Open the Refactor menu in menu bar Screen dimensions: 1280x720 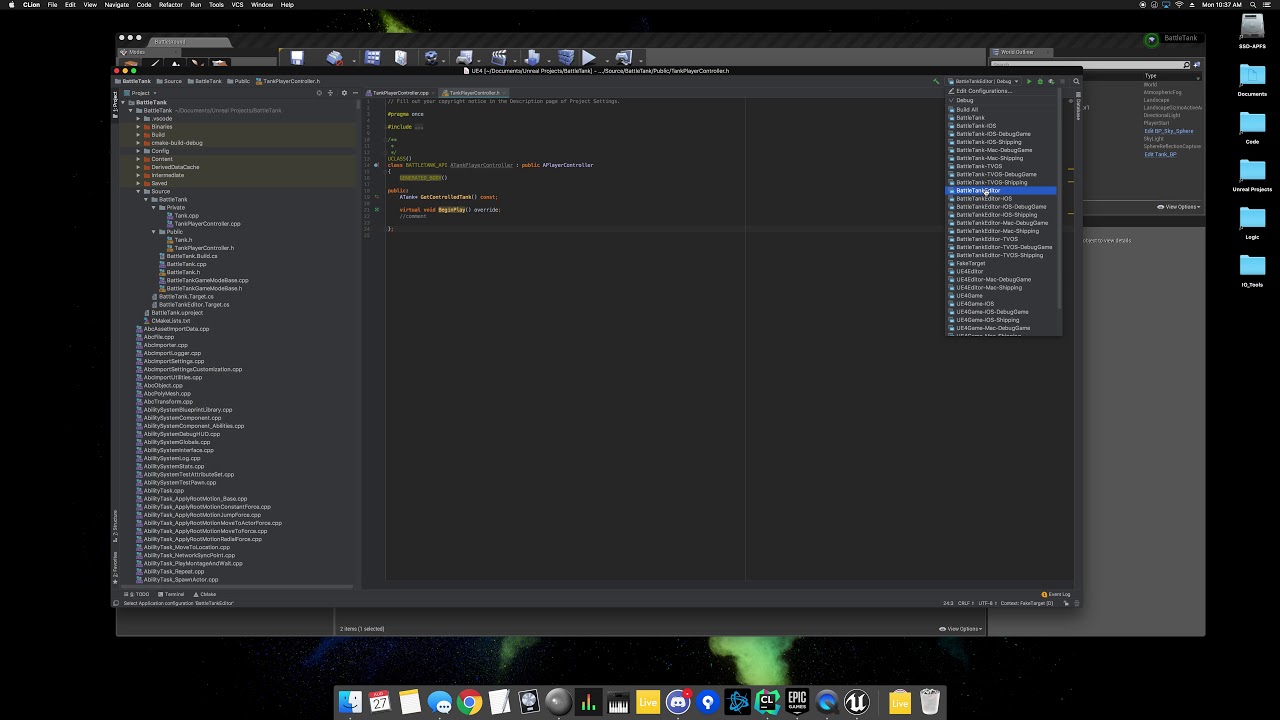tap(171, 5)
